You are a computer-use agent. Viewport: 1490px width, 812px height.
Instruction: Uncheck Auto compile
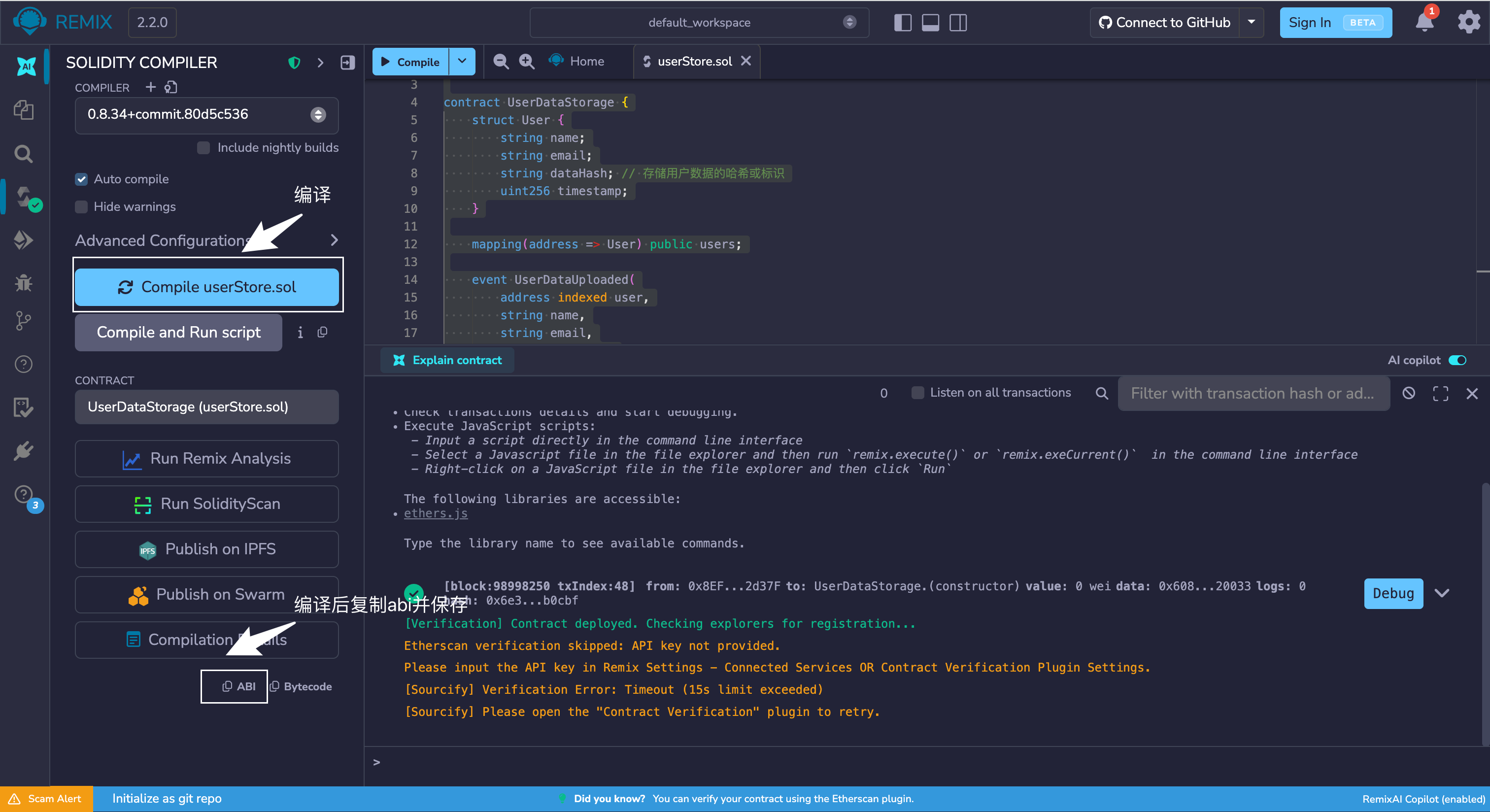tap(82, 179)
